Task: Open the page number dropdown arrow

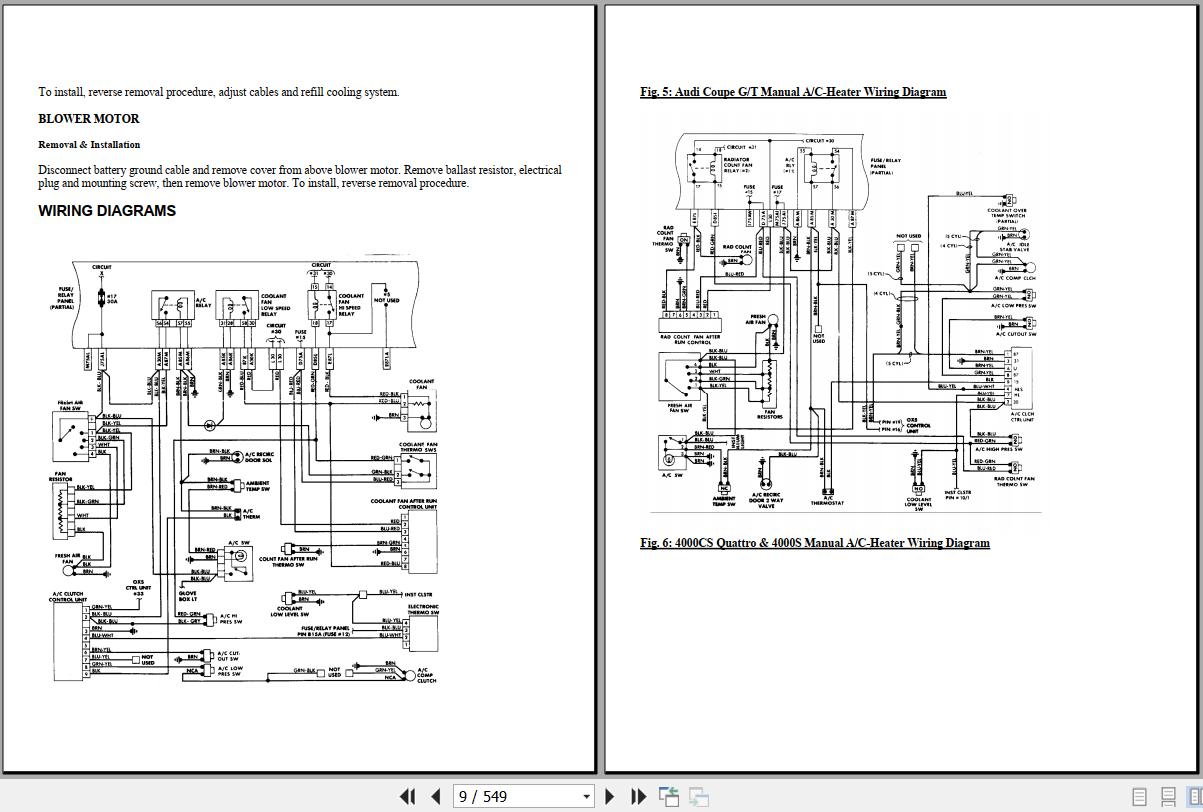Action: pyautogui.click(x=586, y=797)
